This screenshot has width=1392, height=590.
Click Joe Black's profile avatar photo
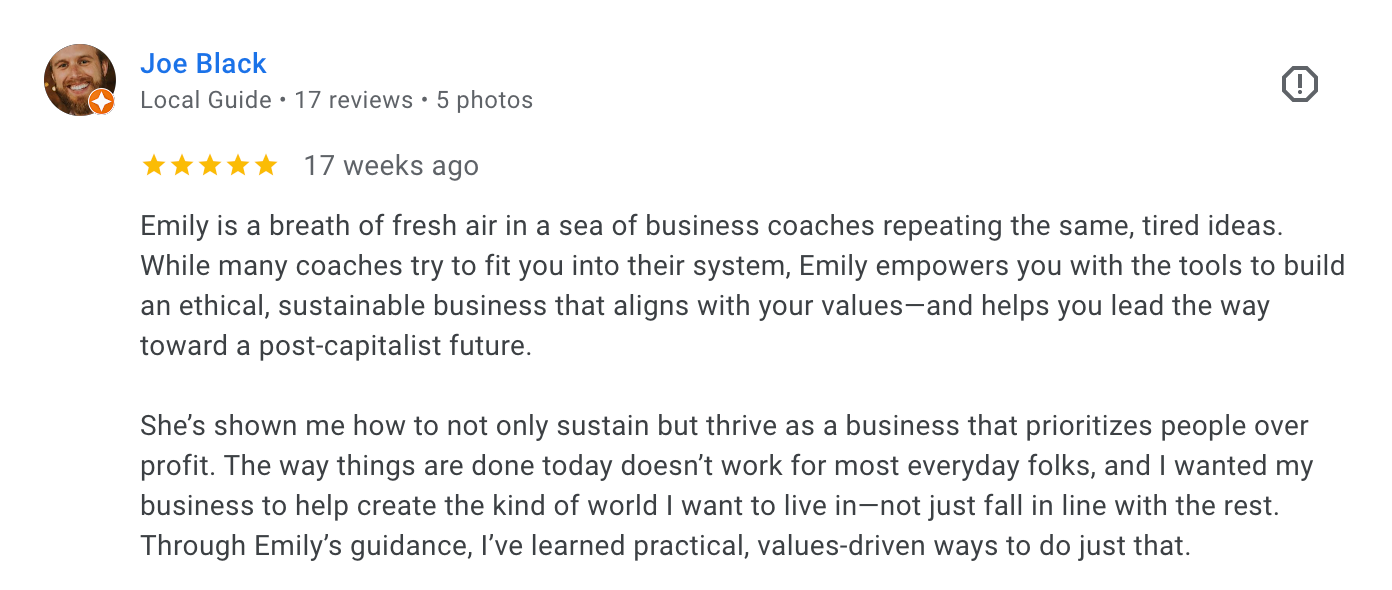click(80, 80)
